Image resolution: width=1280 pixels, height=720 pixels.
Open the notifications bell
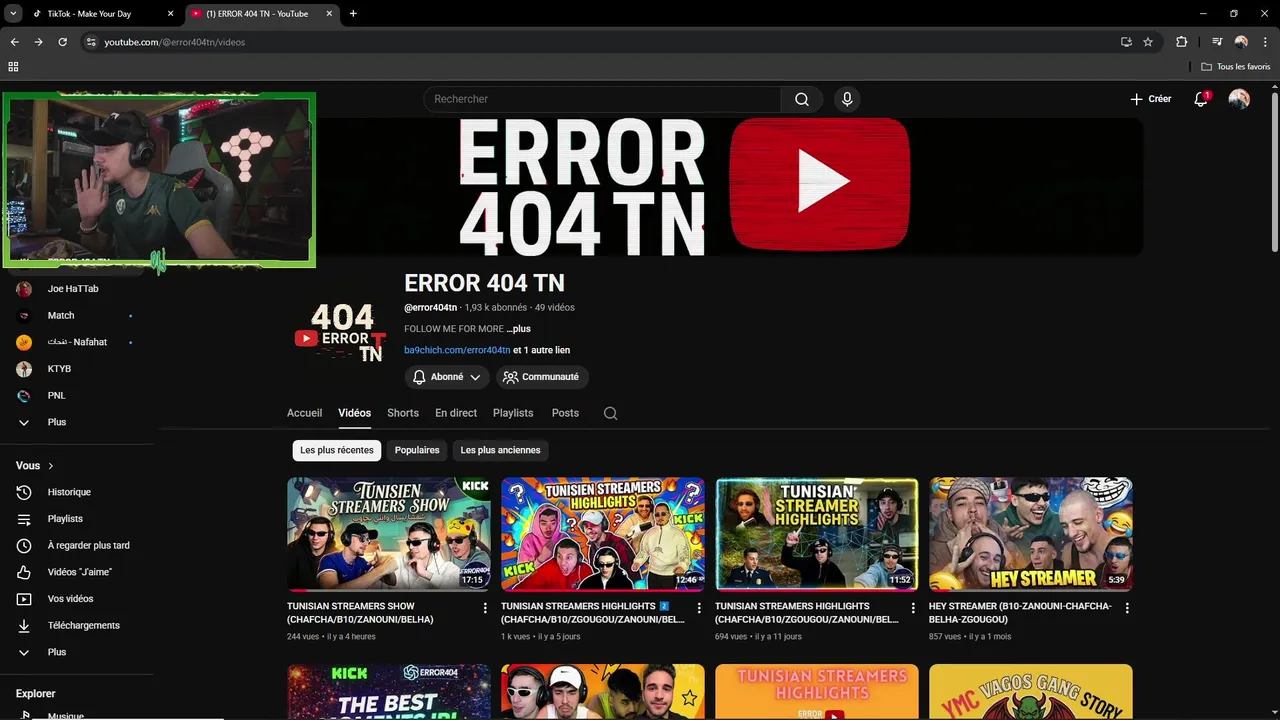click(1201, 99)
